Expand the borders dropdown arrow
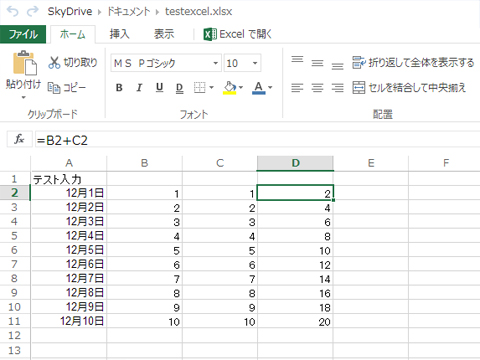This screenshot has height=360, width=480. [211, 88]
